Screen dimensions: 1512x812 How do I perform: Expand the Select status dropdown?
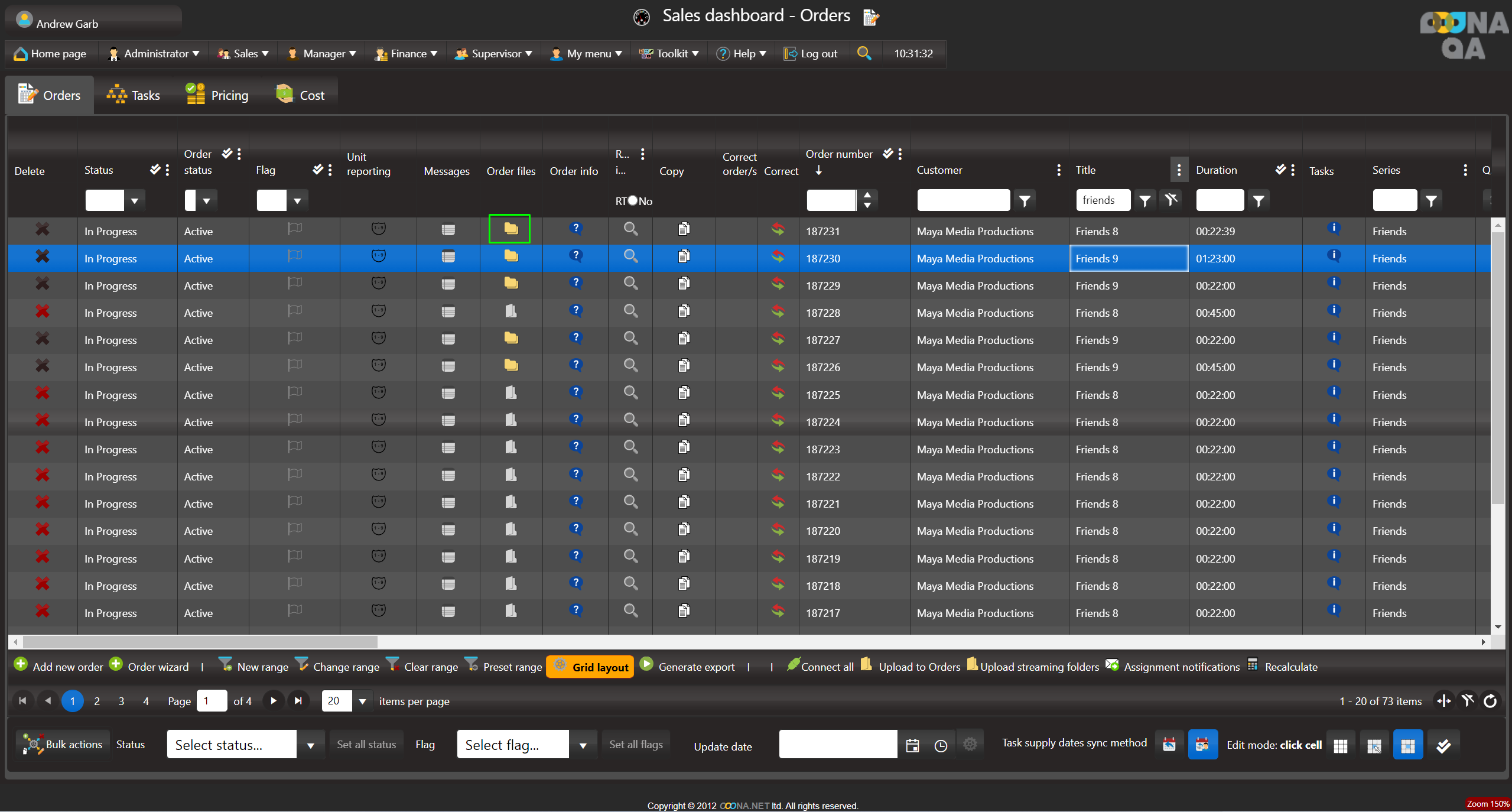[x=311, y=745]
